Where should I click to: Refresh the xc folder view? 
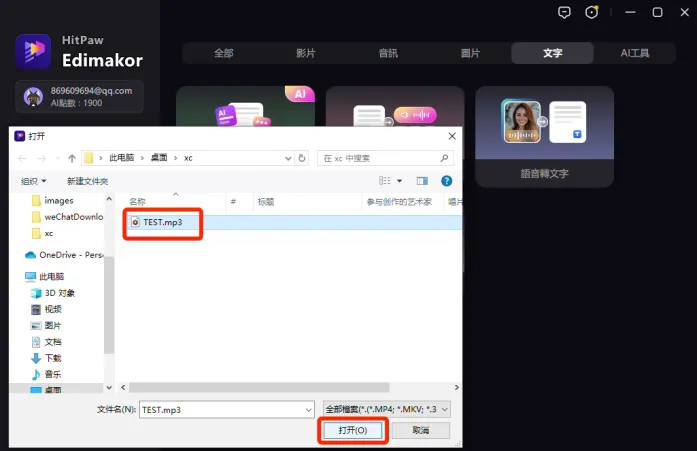pos(302,158)
